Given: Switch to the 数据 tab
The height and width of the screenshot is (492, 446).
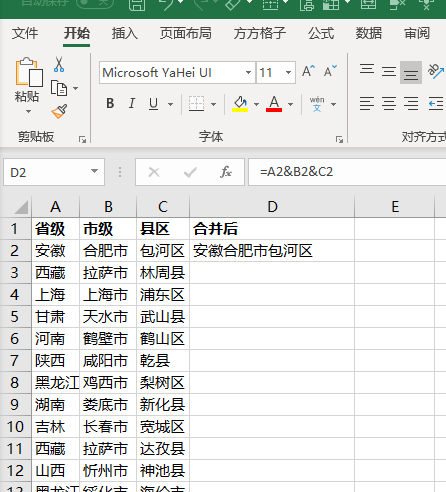Looking at the screenshot, I should pyautogui.click(x=369, y=33).
